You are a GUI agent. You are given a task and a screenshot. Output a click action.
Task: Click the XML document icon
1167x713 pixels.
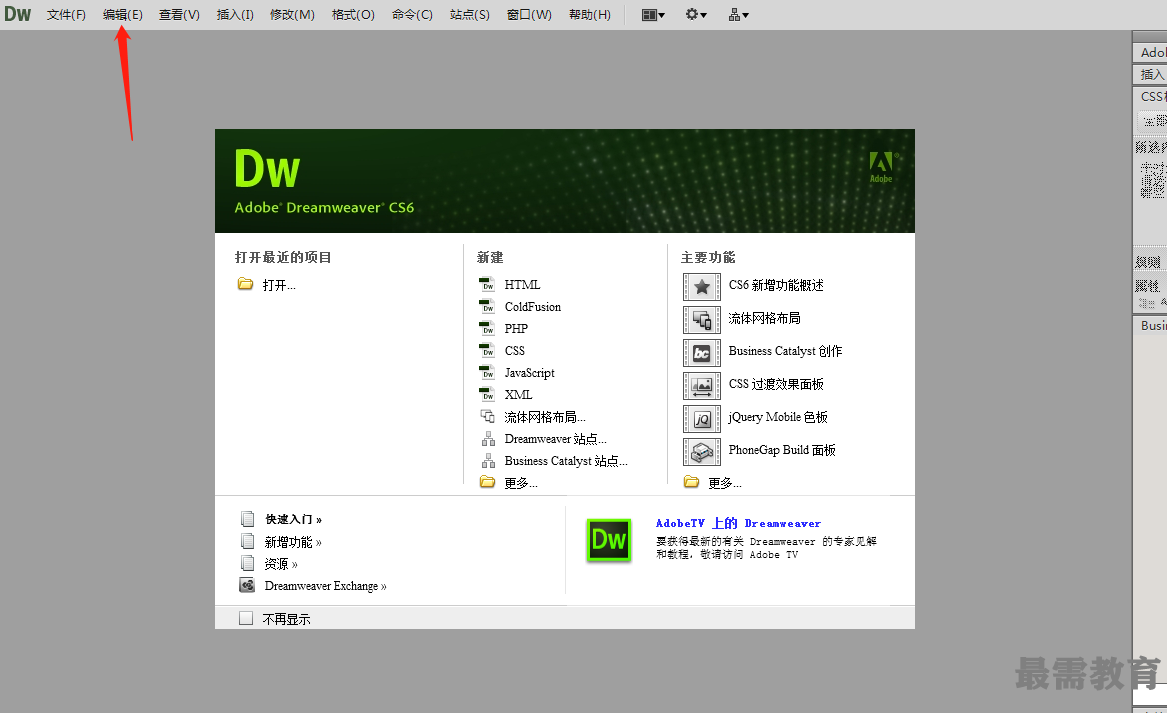coord(487,394)
